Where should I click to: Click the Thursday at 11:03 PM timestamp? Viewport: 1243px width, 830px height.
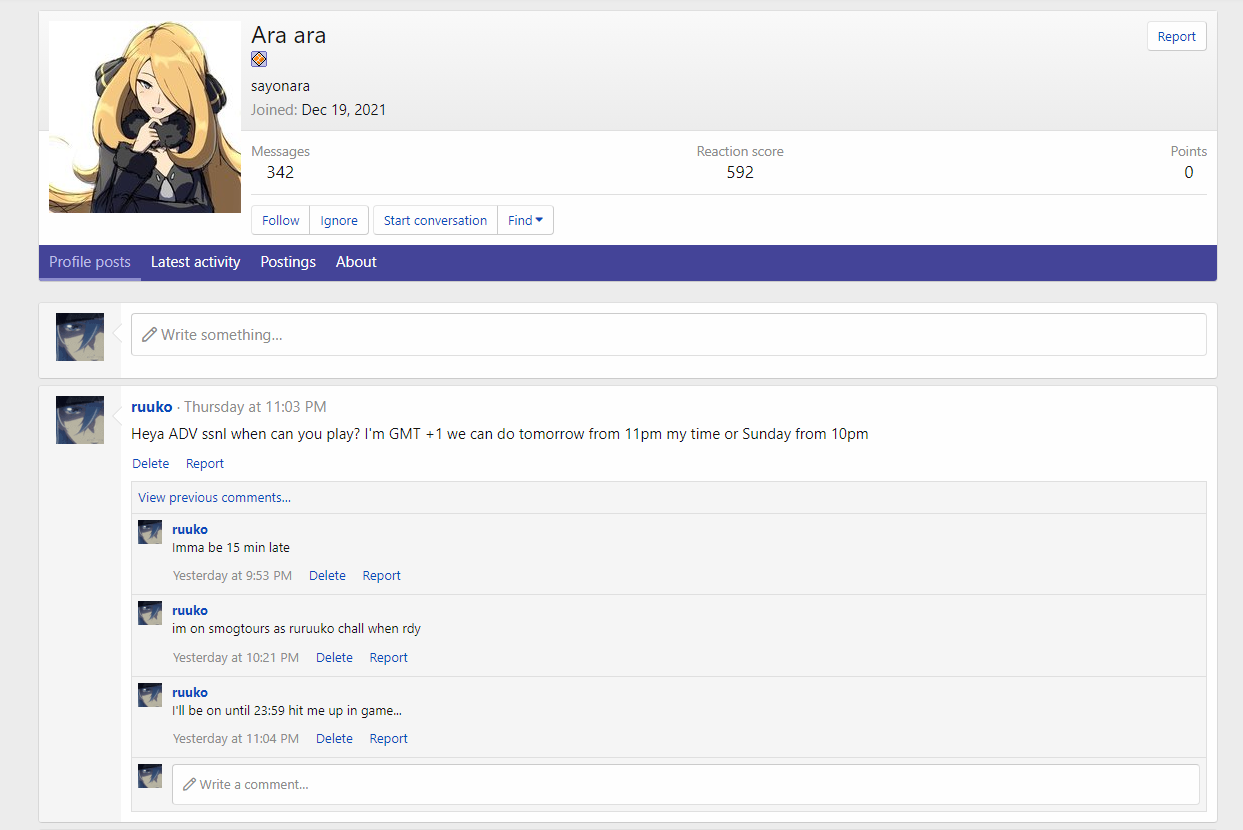(255, 407)
